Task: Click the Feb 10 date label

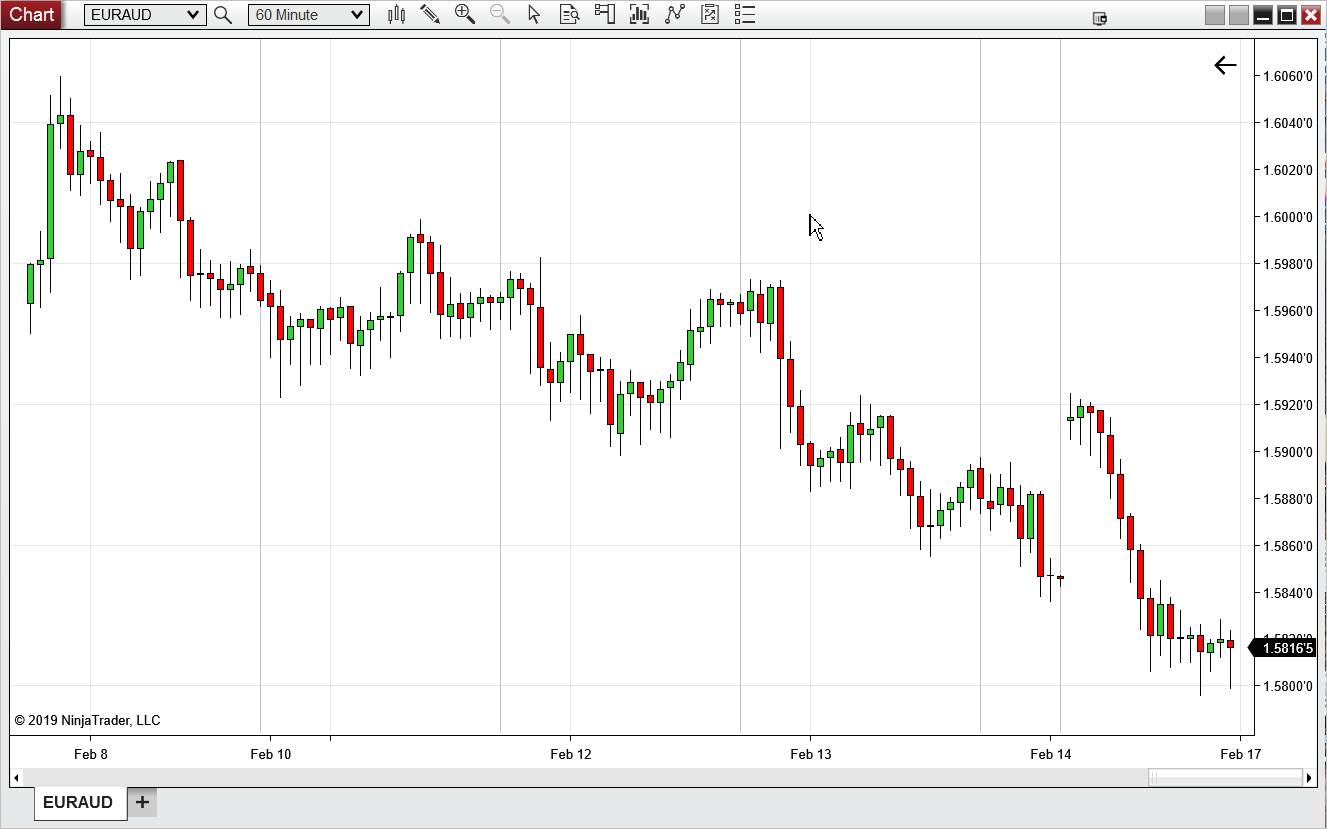Action: (270, 754)
